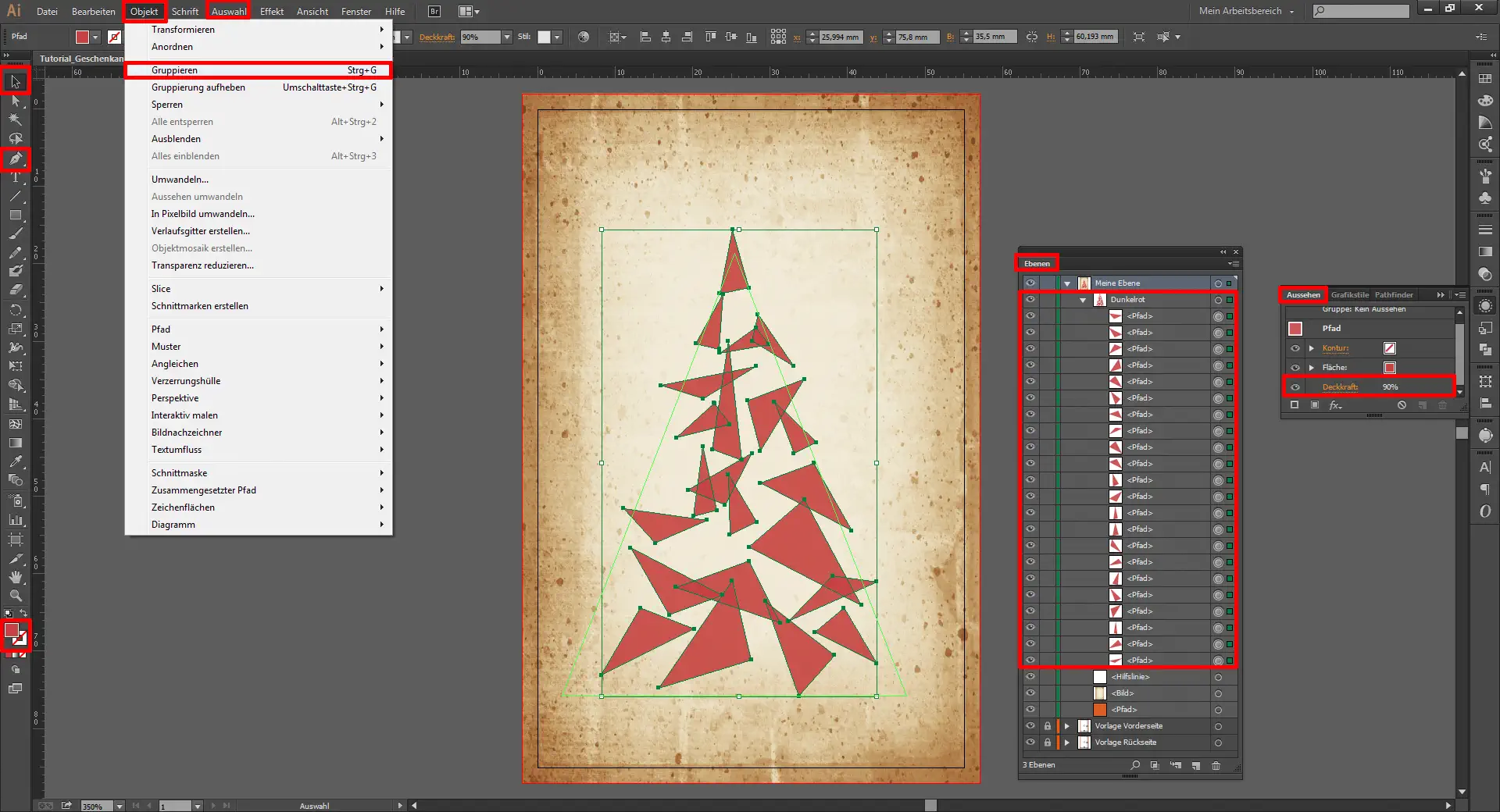The image size is (1500, 812).
Task: Select the Rectangle tool
Action: click(x=15, y=215)
